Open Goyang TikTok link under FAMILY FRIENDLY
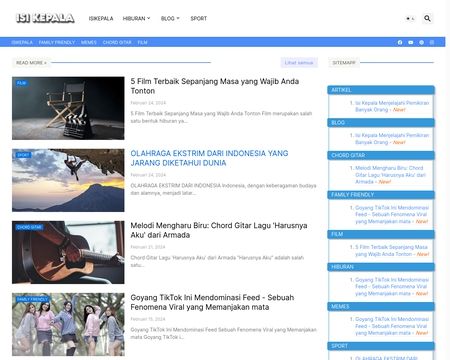450x360 pixels. [392, 214]
